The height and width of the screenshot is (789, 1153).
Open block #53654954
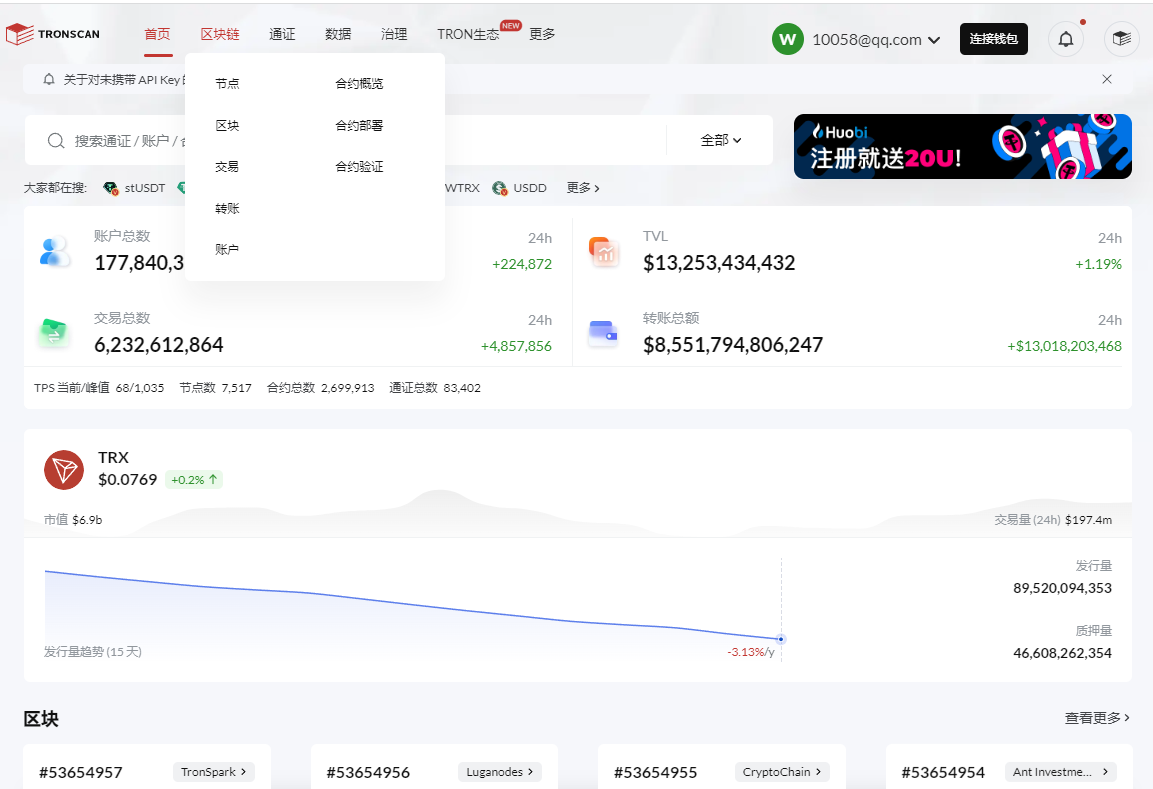coord(943,772)
